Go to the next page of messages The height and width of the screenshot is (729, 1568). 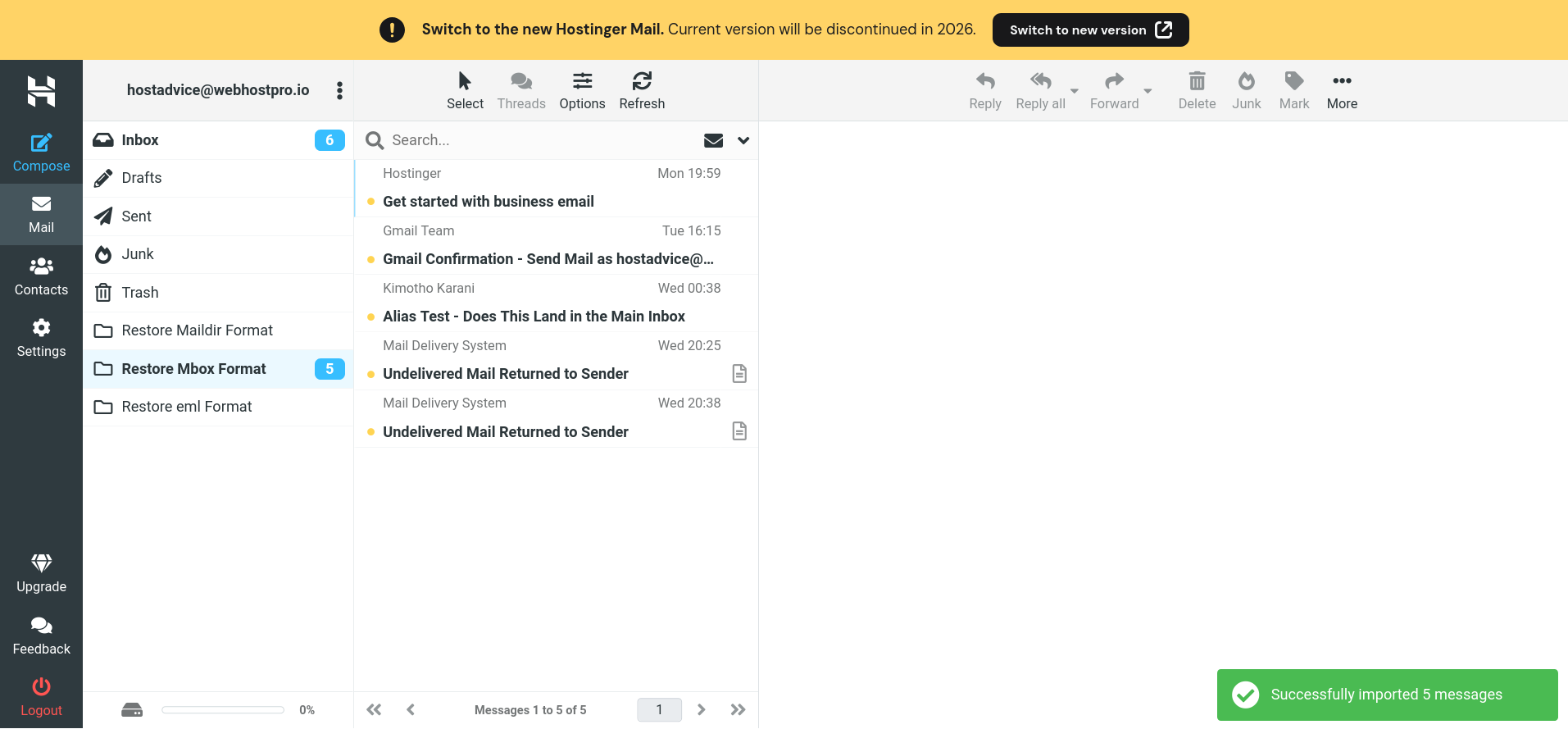(701, 710)
